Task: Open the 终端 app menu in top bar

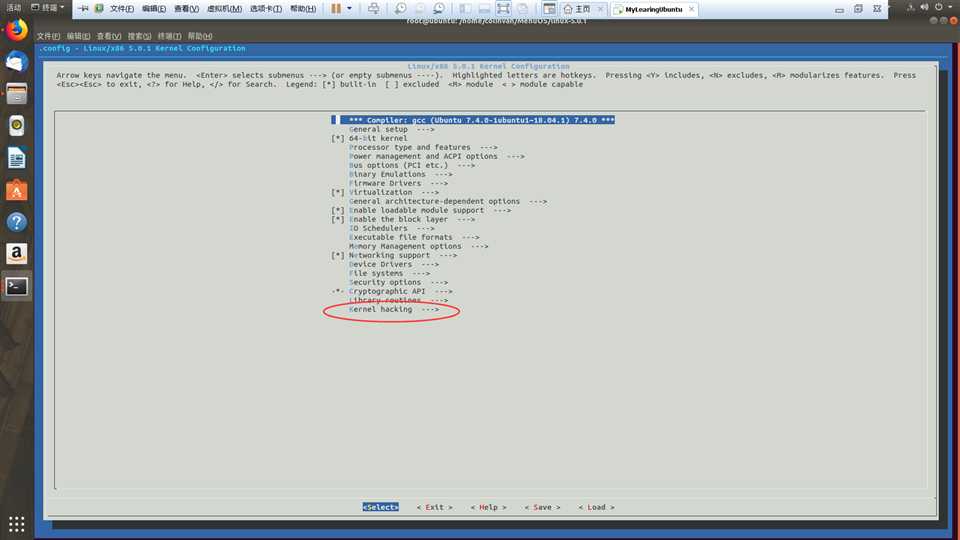Action: [47, 7]
